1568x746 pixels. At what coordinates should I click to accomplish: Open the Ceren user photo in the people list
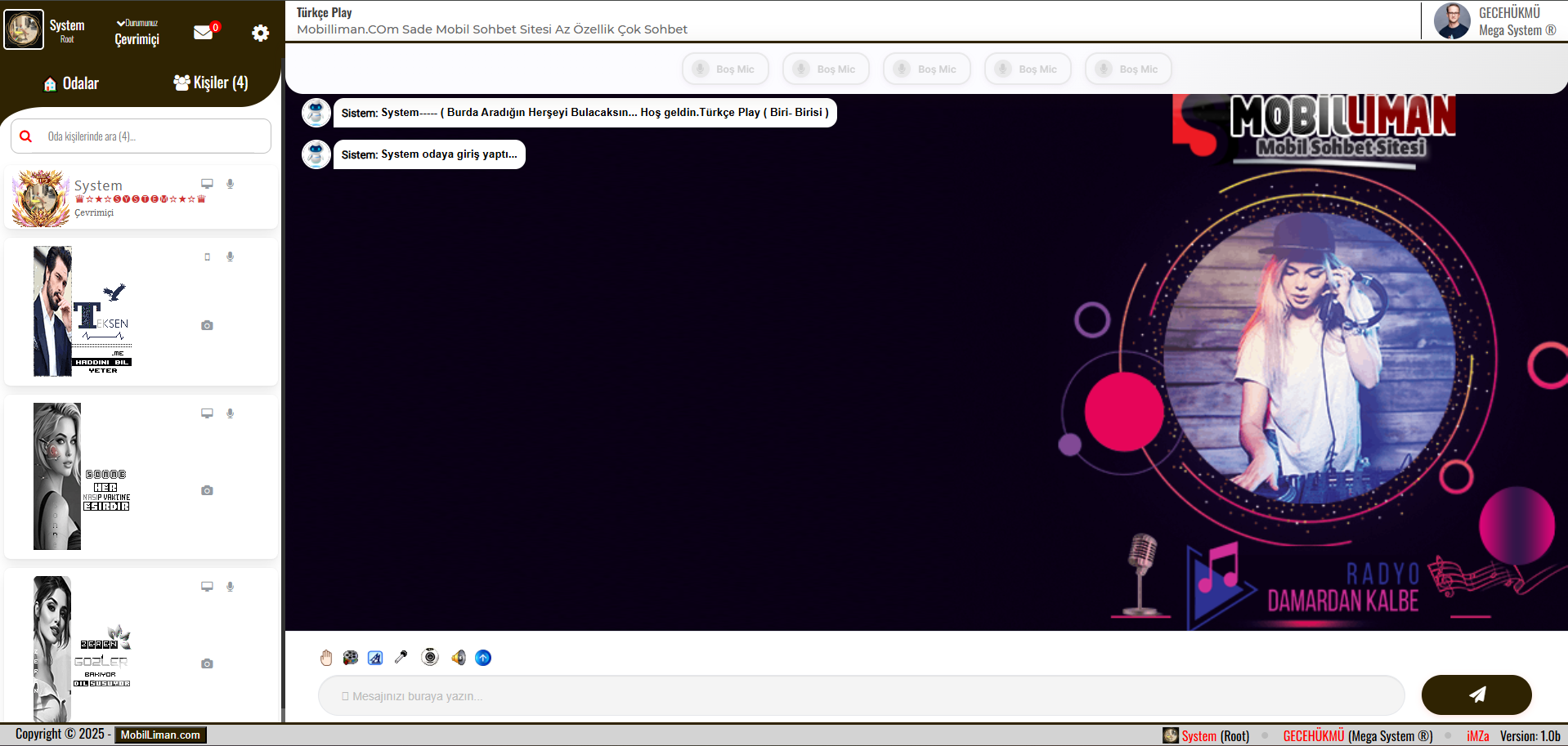tap(52, 649)
